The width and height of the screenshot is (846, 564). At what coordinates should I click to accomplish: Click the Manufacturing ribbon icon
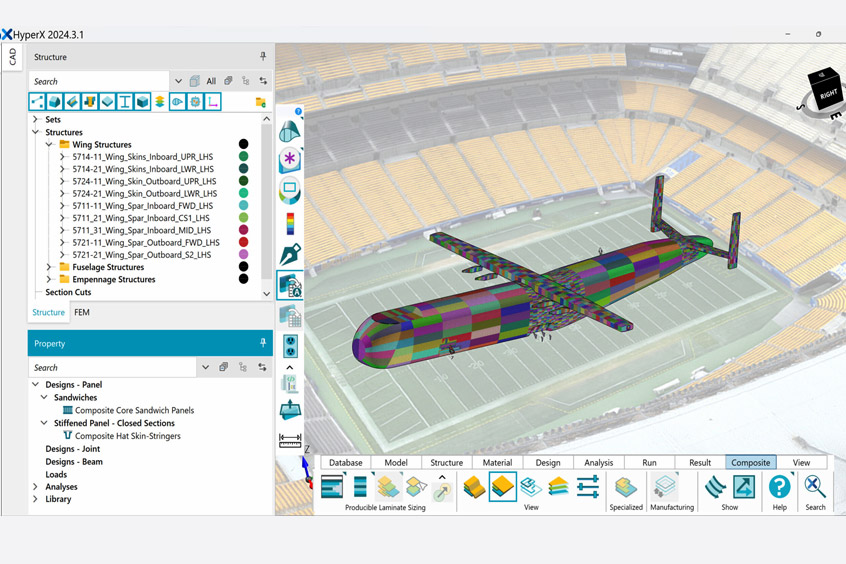click(666, 487)
